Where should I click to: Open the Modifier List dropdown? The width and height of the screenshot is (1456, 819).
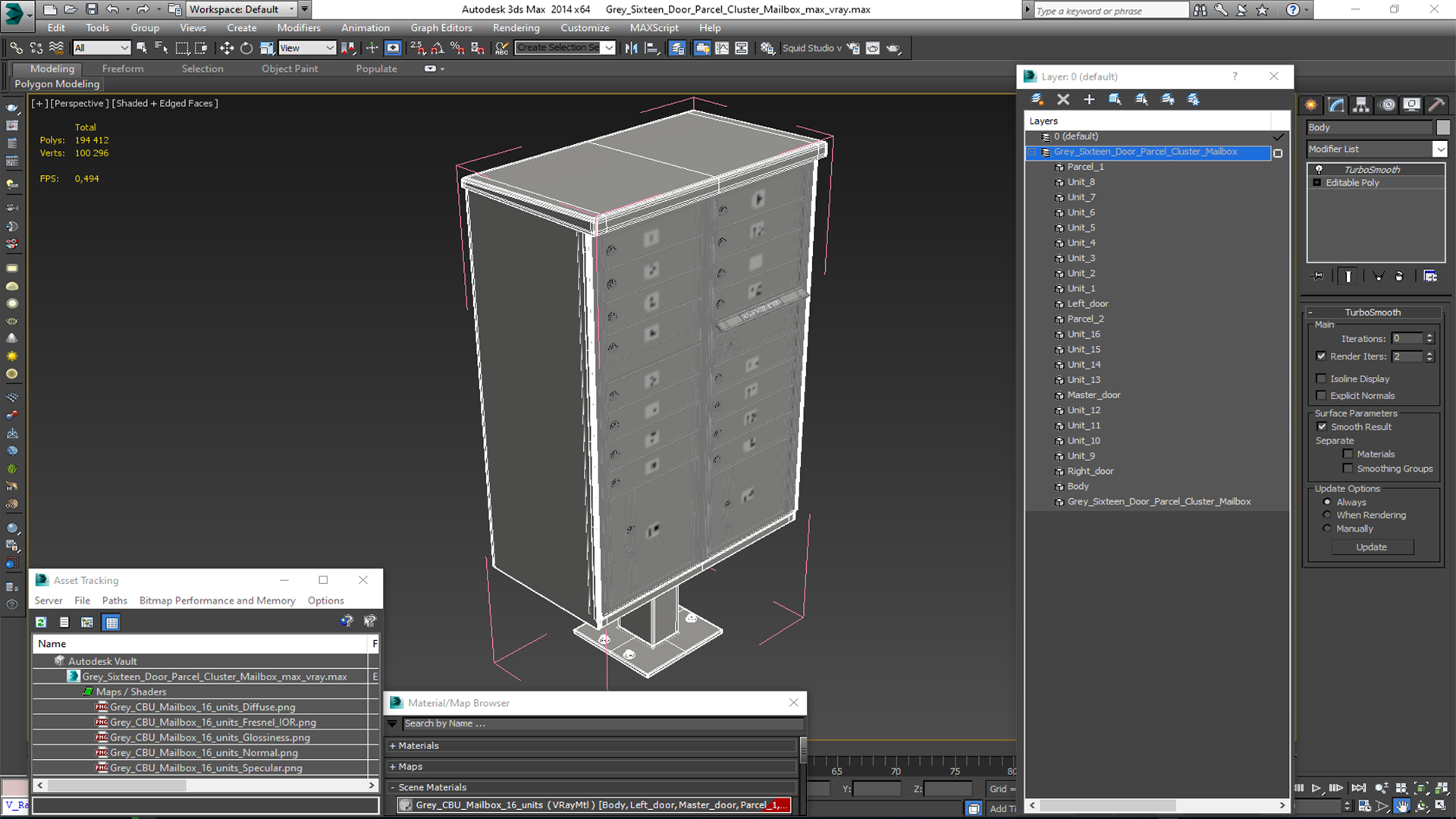click(x=1440, y=149)
